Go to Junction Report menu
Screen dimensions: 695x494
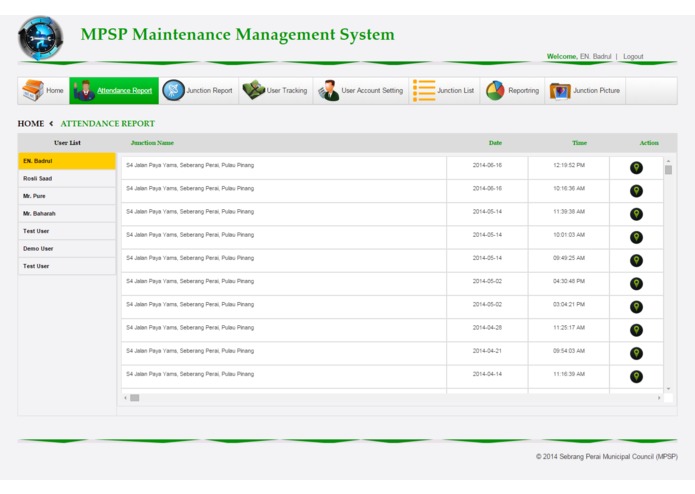[199, 91]
